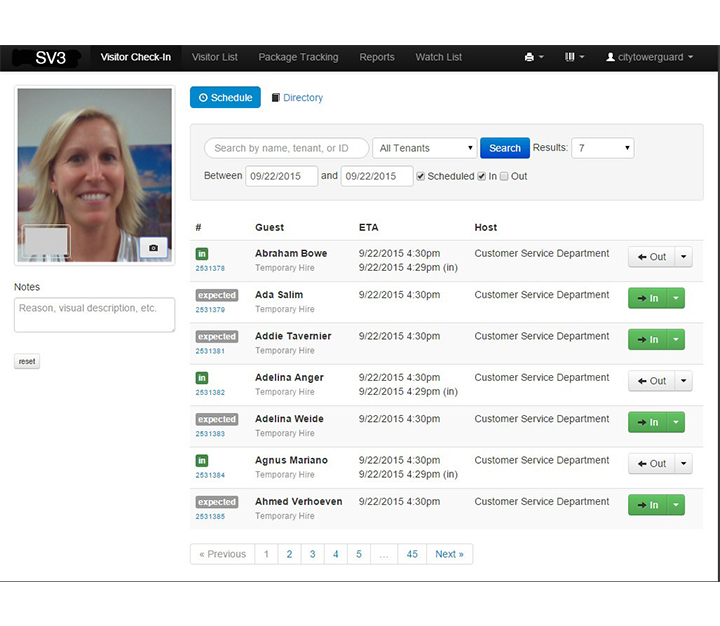Uncheck the In filter checkbox
Screen dimensions: 720x626
pos(481,176)
